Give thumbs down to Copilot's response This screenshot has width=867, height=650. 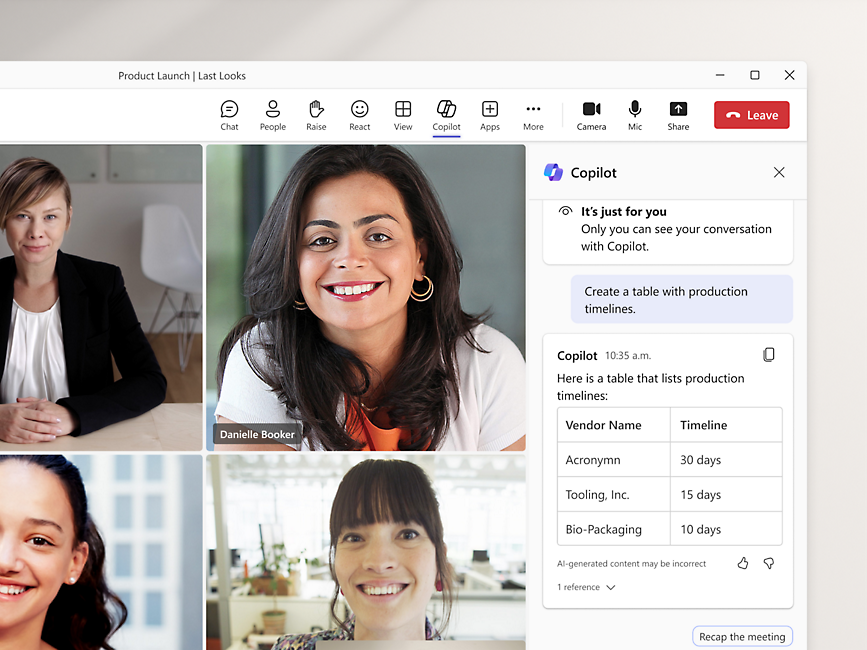coord(769,563)
